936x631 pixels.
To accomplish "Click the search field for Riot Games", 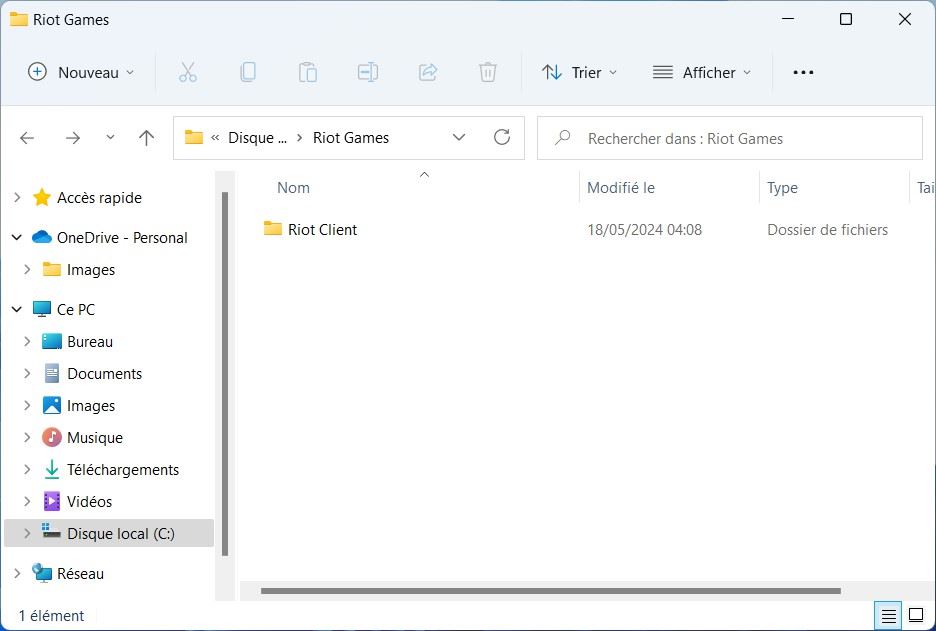I will pos(740,139).
